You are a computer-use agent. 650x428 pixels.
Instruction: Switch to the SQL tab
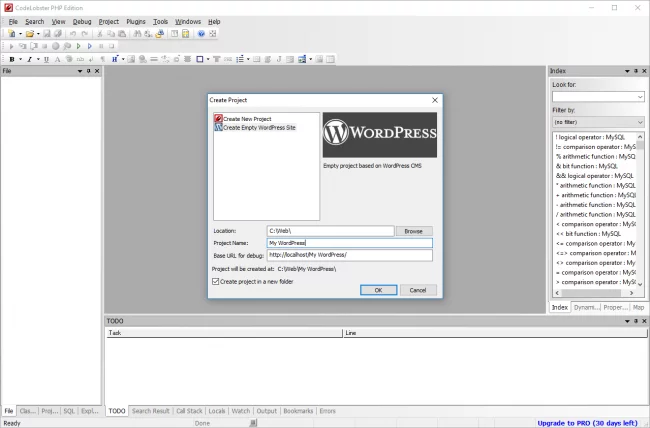(x=69, y=411)
